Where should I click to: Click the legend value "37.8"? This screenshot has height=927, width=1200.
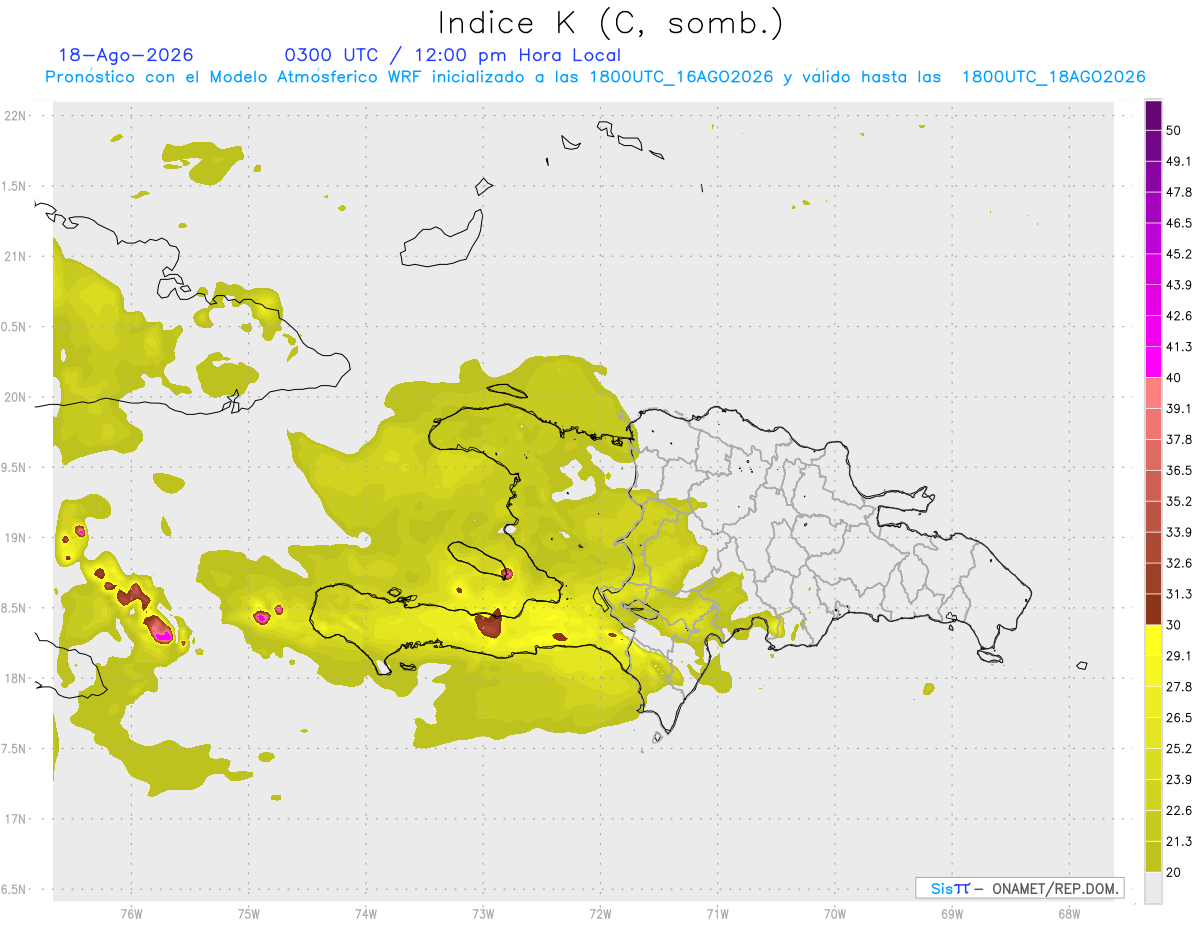(x=1178, y=439)
